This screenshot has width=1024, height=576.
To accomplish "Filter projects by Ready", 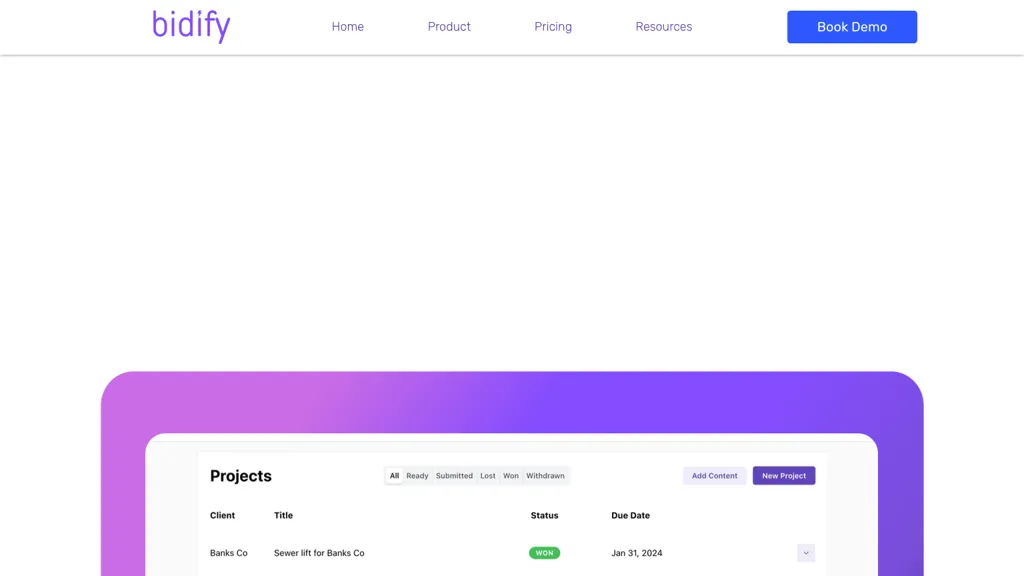I will pyautogui.click(x=417, y=476).
